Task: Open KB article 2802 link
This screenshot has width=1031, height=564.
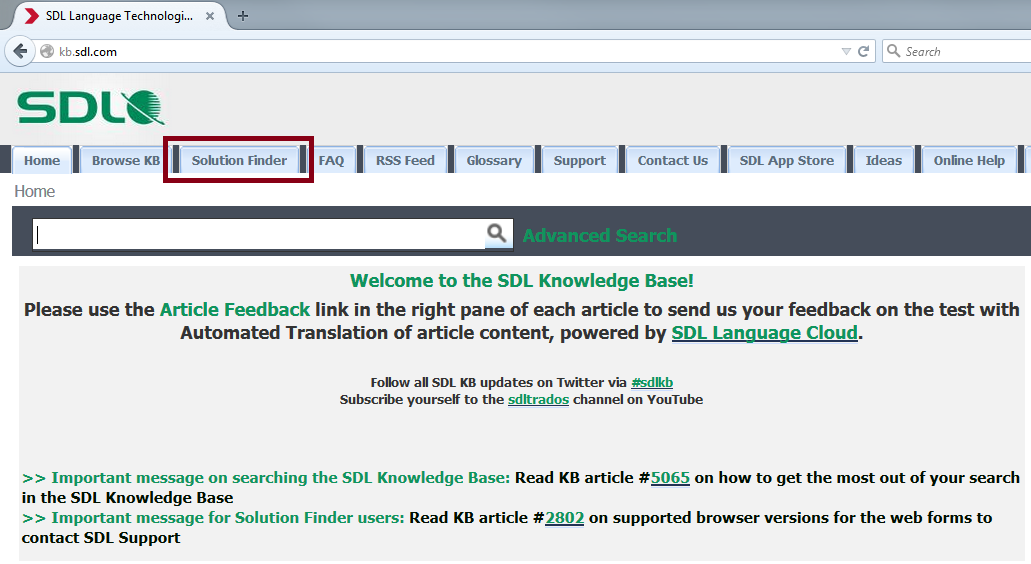Action: click(564, 518)
